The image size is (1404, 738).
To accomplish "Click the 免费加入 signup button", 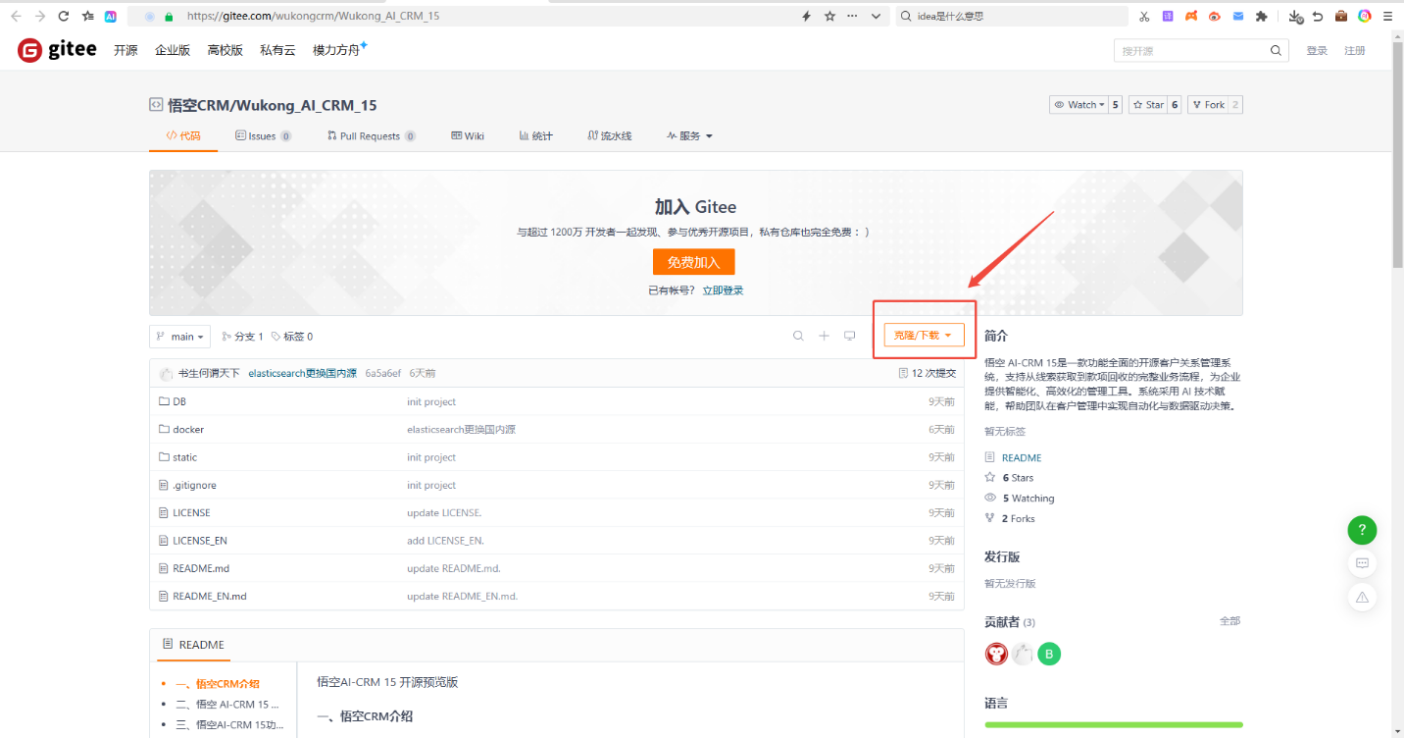I will click(x=694, y=261).
